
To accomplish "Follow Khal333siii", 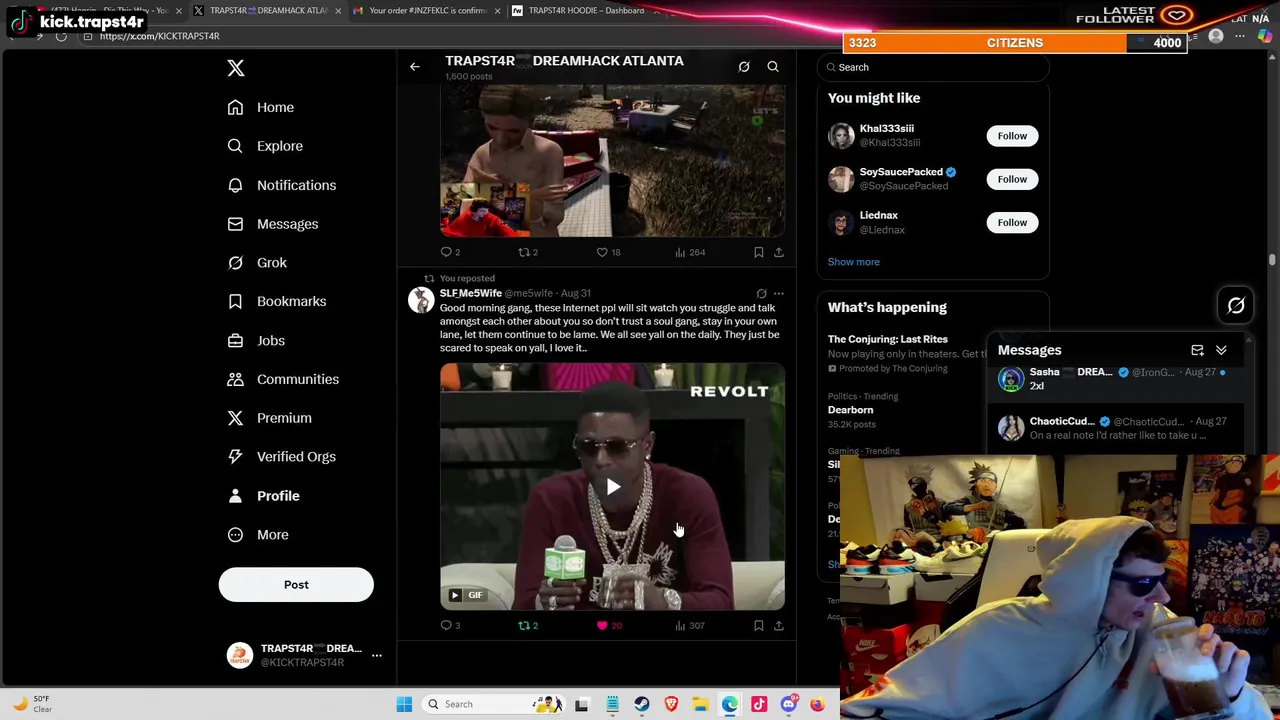I will [x=1012, y=136].
